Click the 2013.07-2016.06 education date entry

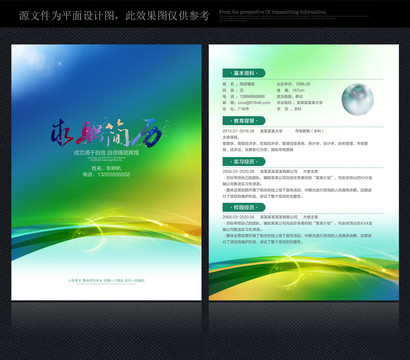tap(238, 131)
